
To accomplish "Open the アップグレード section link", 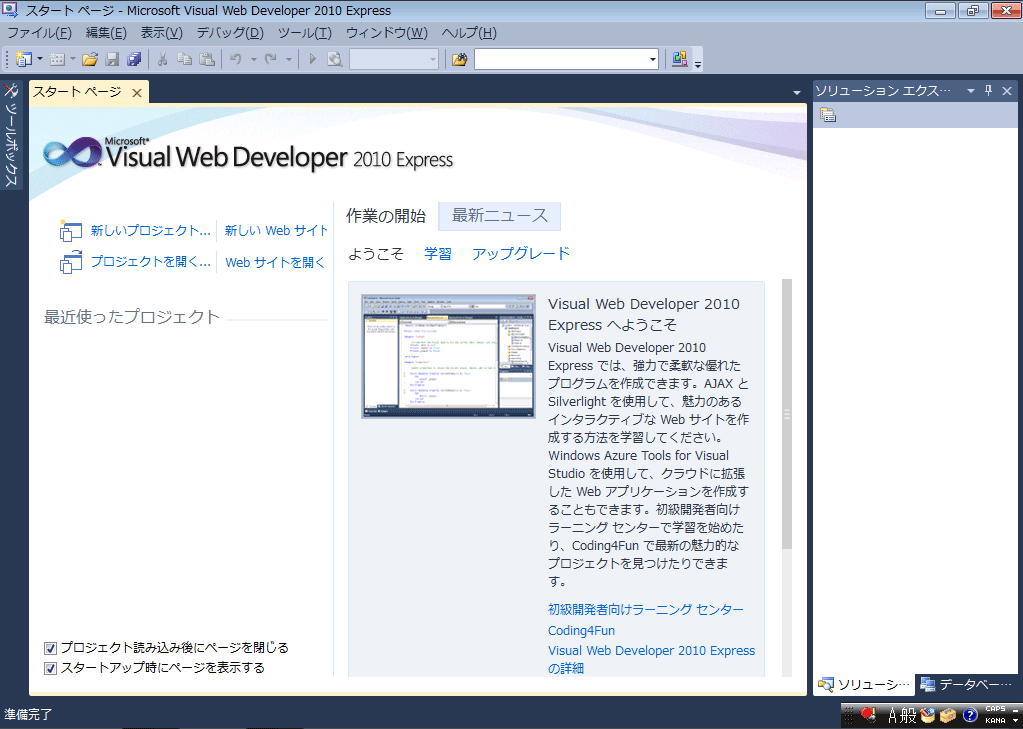I will (x=521, y=253).
